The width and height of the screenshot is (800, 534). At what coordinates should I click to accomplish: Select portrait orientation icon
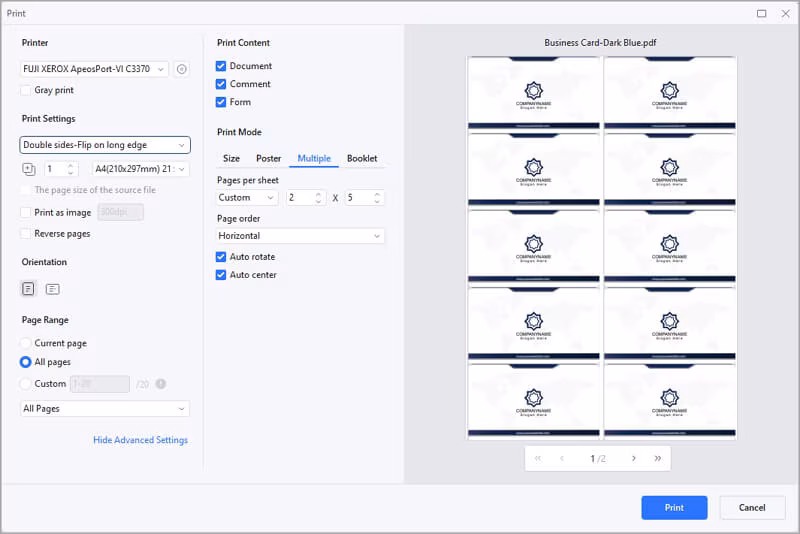28,289
